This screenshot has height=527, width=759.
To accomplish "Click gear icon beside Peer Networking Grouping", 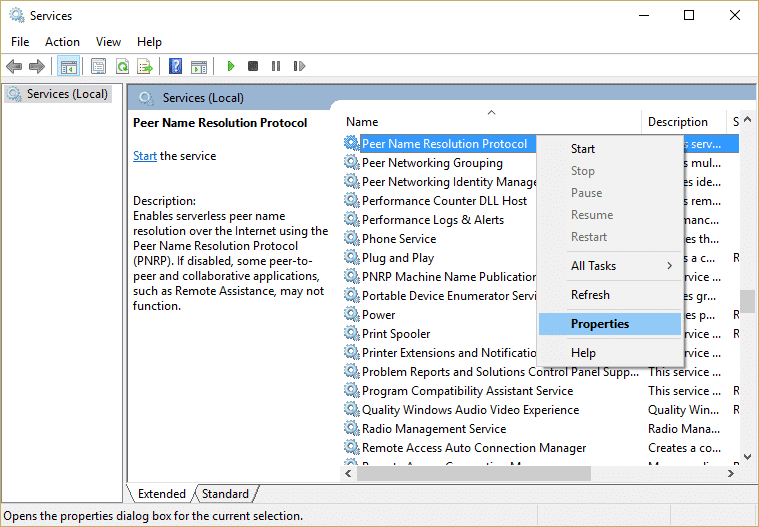I will click(x=351, y=162).
